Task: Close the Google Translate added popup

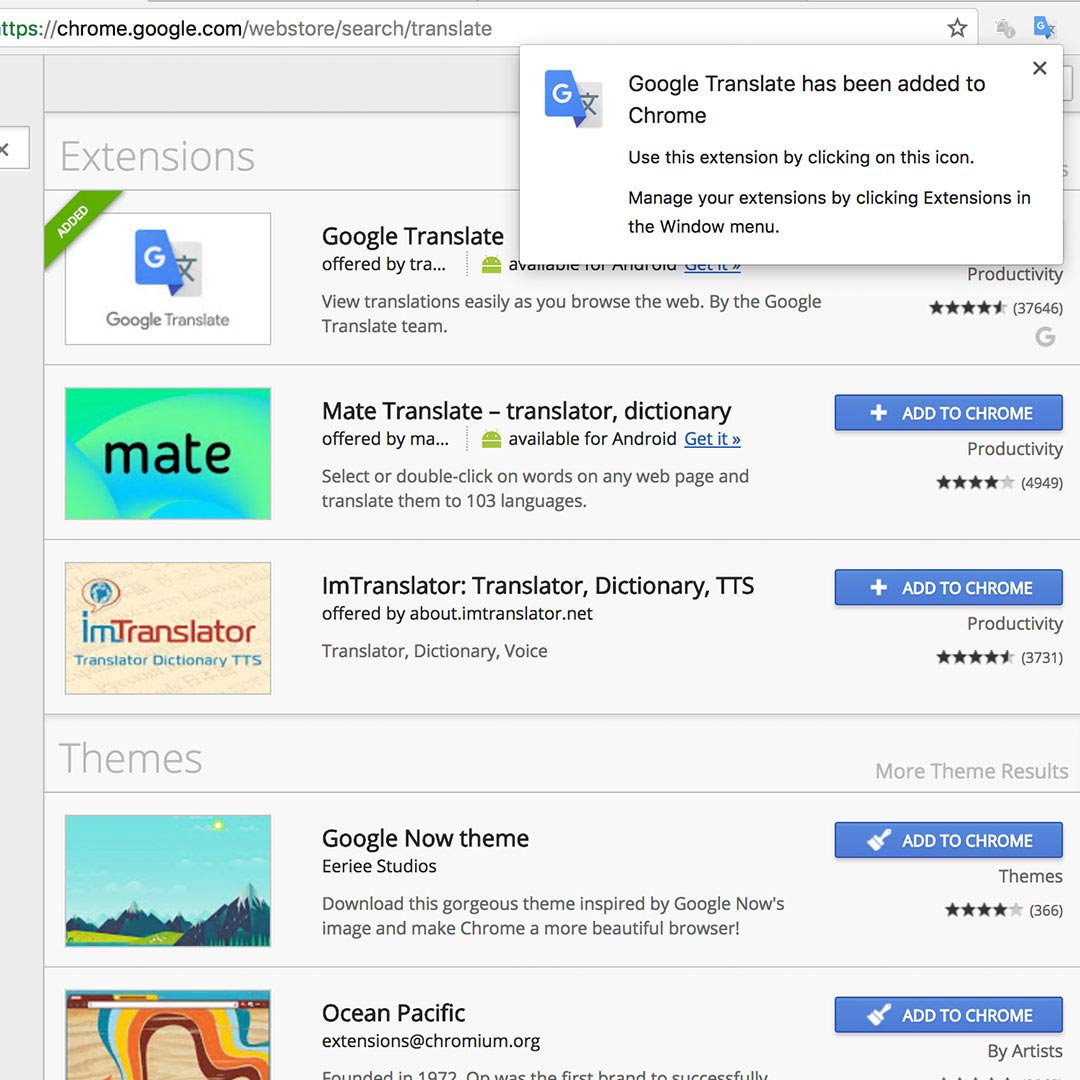Action: point(1039,68)
